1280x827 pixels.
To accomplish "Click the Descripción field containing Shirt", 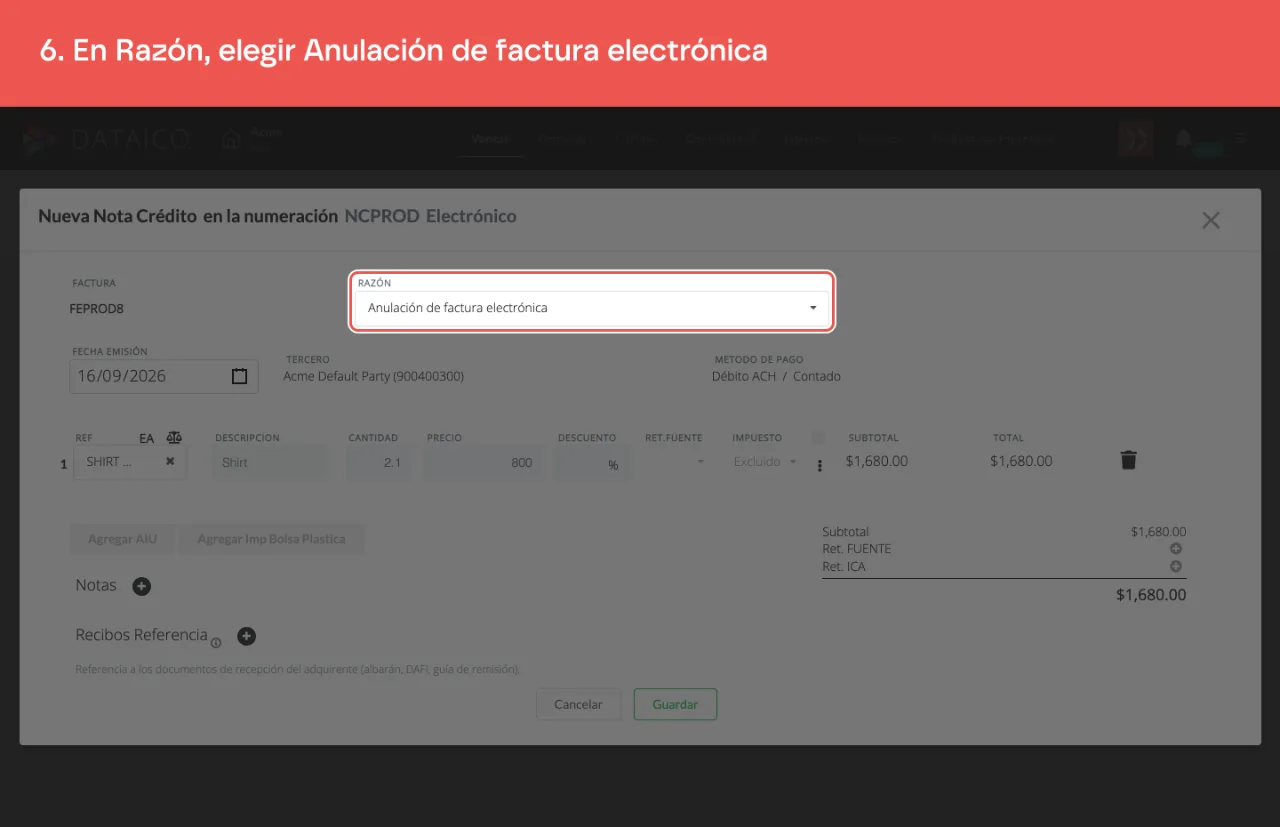I will [x=269, y=463].
